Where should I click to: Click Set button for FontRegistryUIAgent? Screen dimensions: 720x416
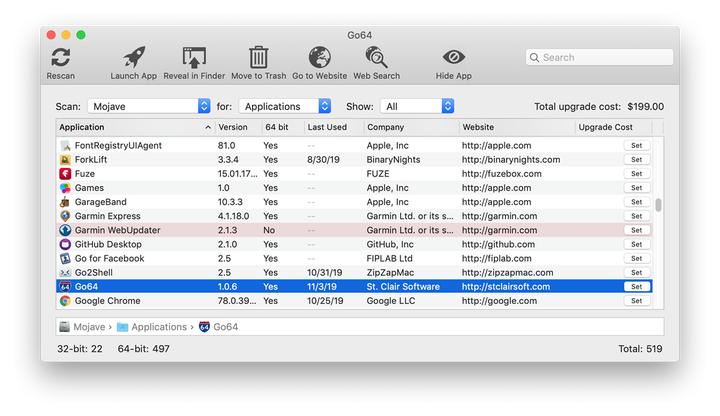pos(636,146)
